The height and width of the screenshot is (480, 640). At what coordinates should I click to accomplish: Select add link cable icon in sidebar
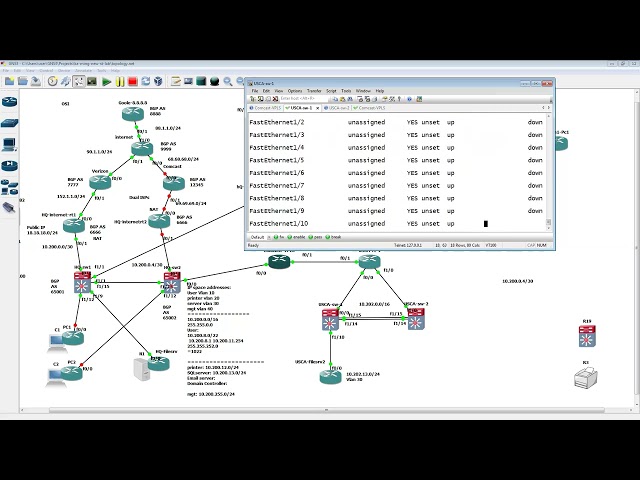coord(9,207)
